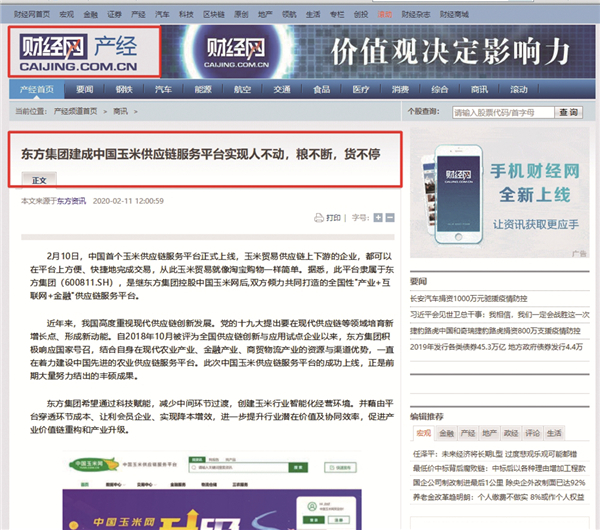
Task: Open the phone image in the mobile ad
Action: [x=453, y=194]
